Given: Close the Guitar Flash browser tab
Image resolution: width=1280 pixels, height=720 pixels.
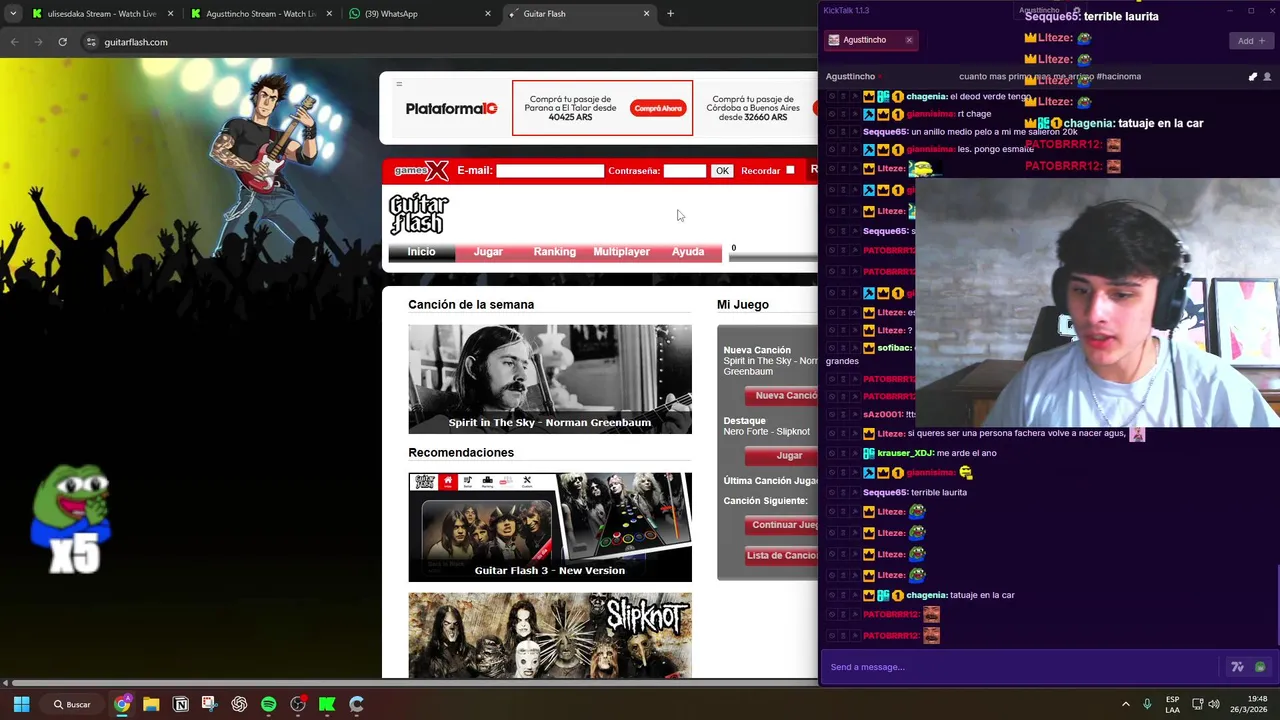Looking at the screenshot, I should point(646,14).
